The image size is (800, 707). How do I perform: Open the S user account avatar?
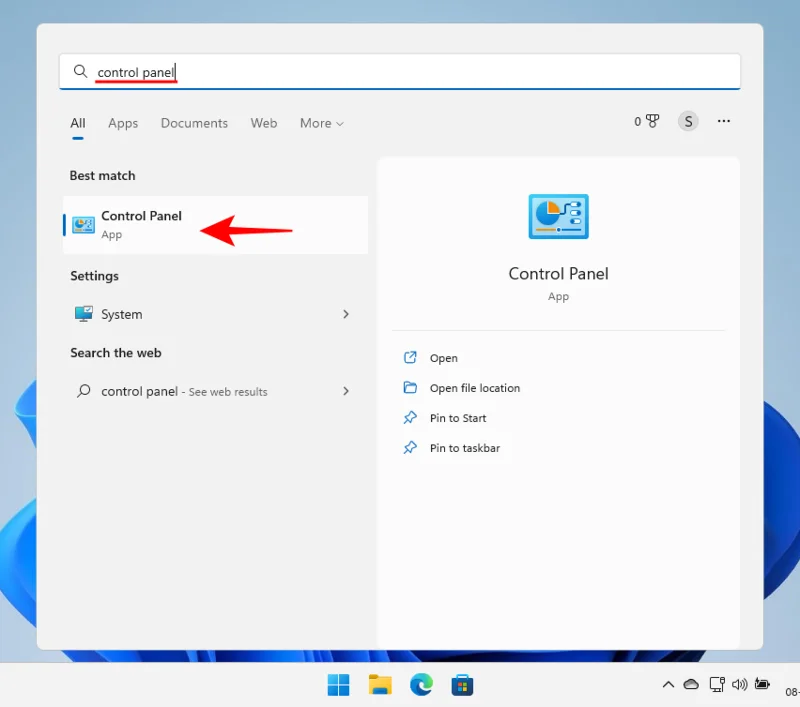pos(688,121)
